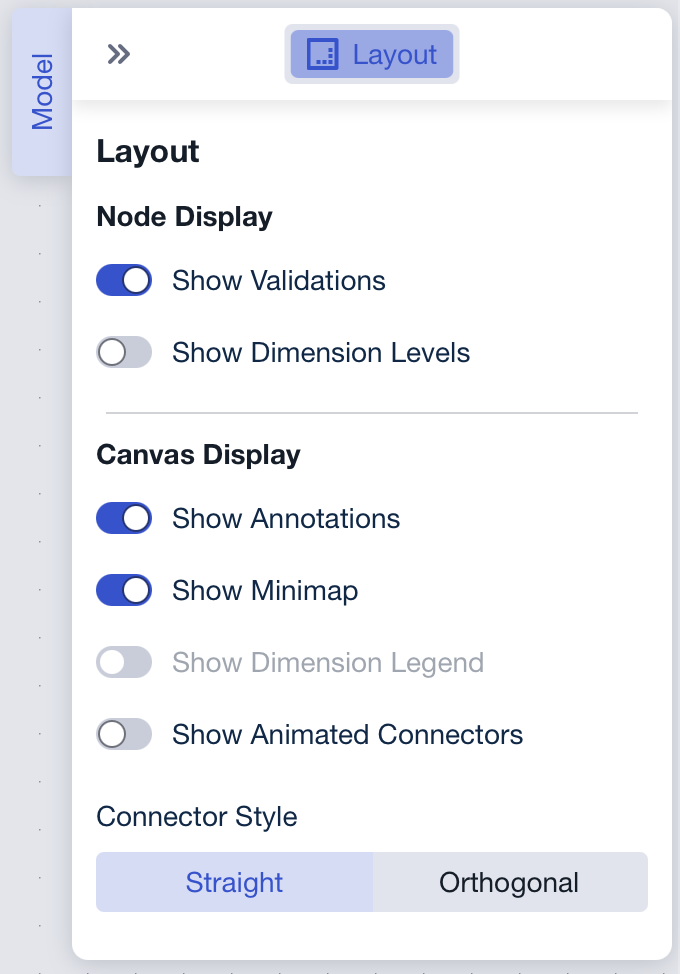Switch to the Model tab

pos(41,90)
